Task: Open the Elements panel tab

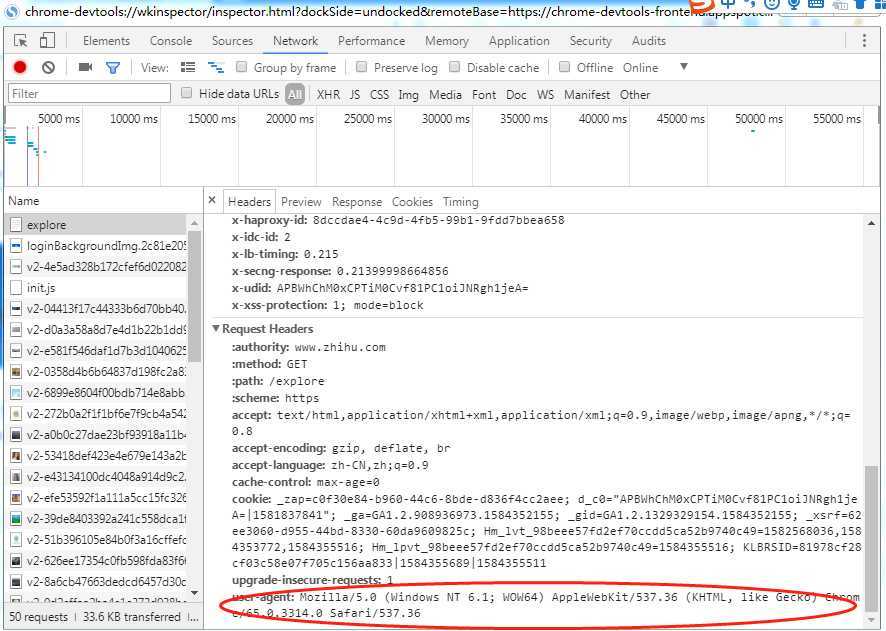Action: 106,41
